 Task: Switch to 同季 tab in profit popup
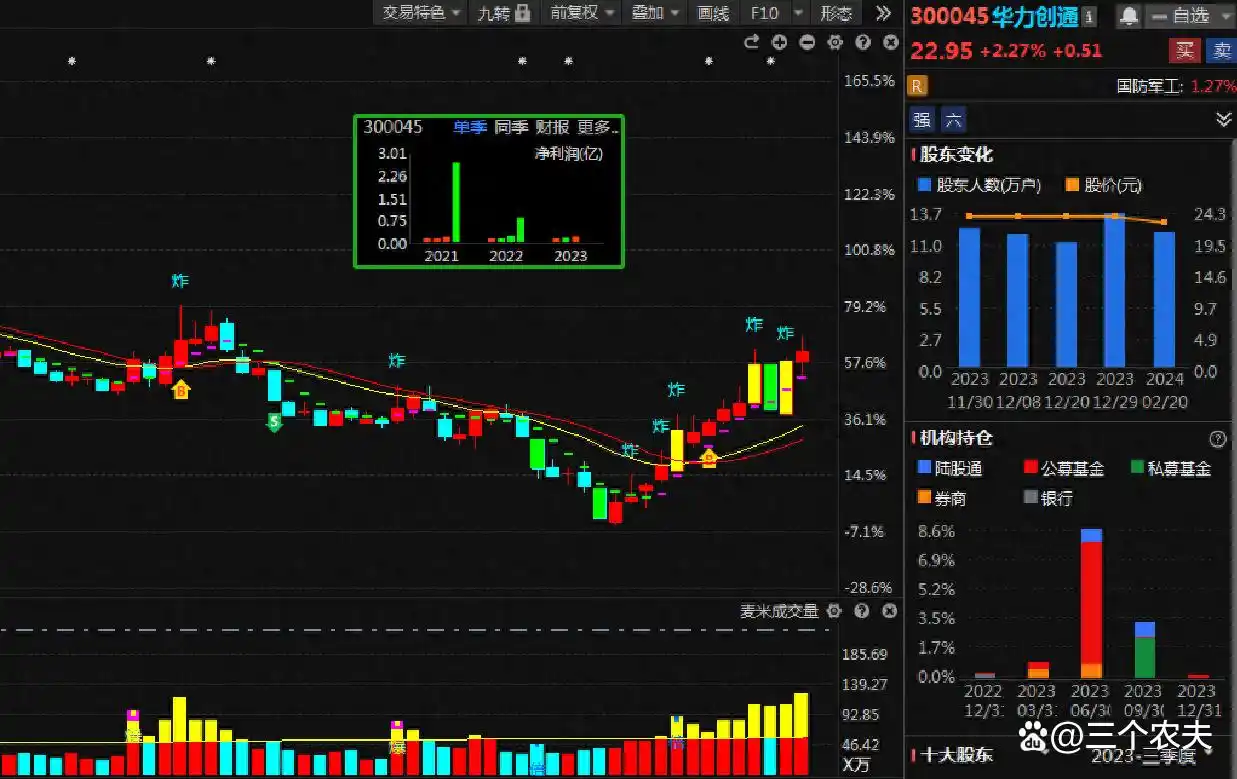tap(511, 127)
